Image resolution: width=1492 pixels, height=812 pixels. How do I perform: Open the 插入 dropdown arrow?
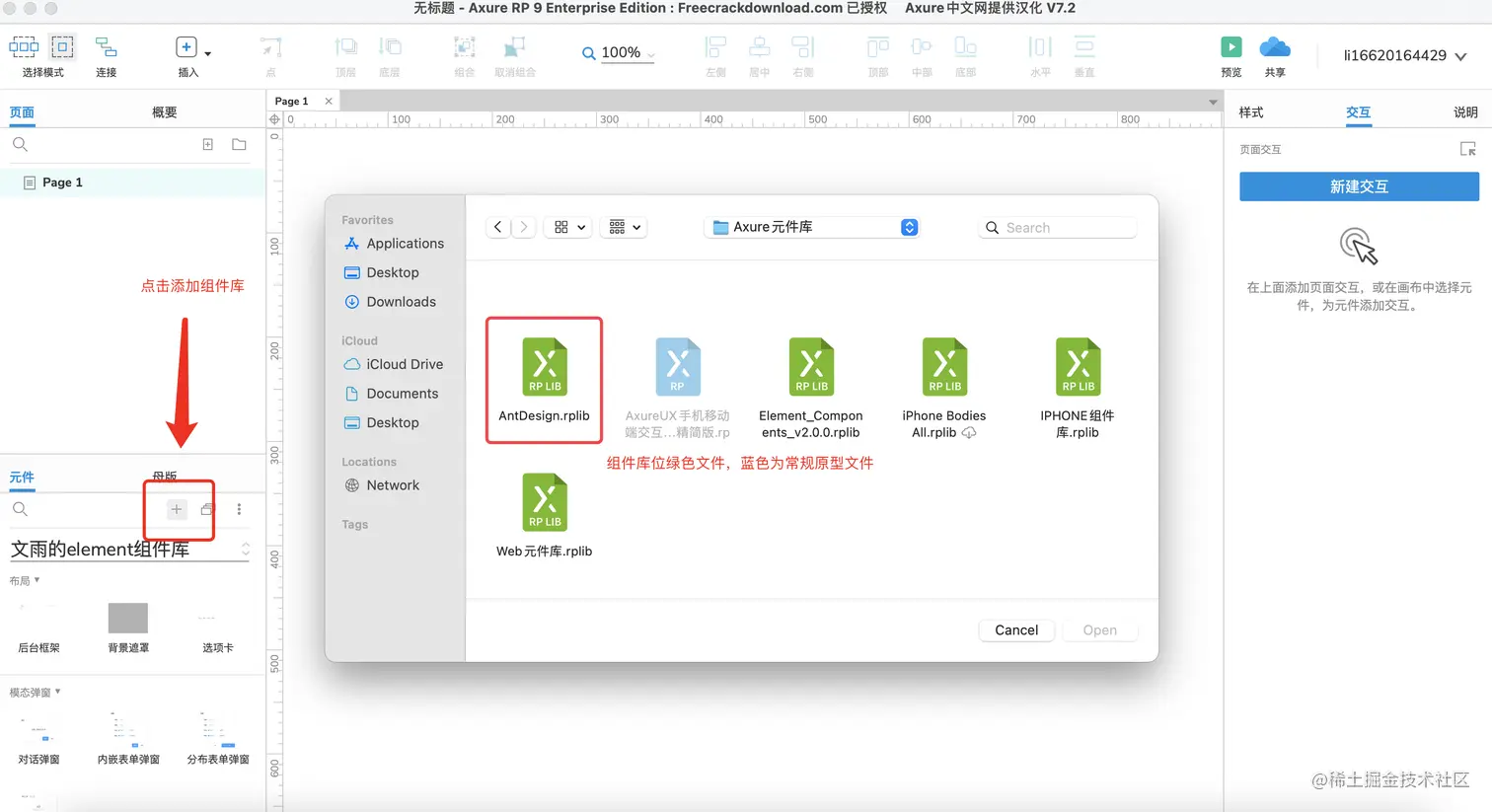click(x=207, y=53)
